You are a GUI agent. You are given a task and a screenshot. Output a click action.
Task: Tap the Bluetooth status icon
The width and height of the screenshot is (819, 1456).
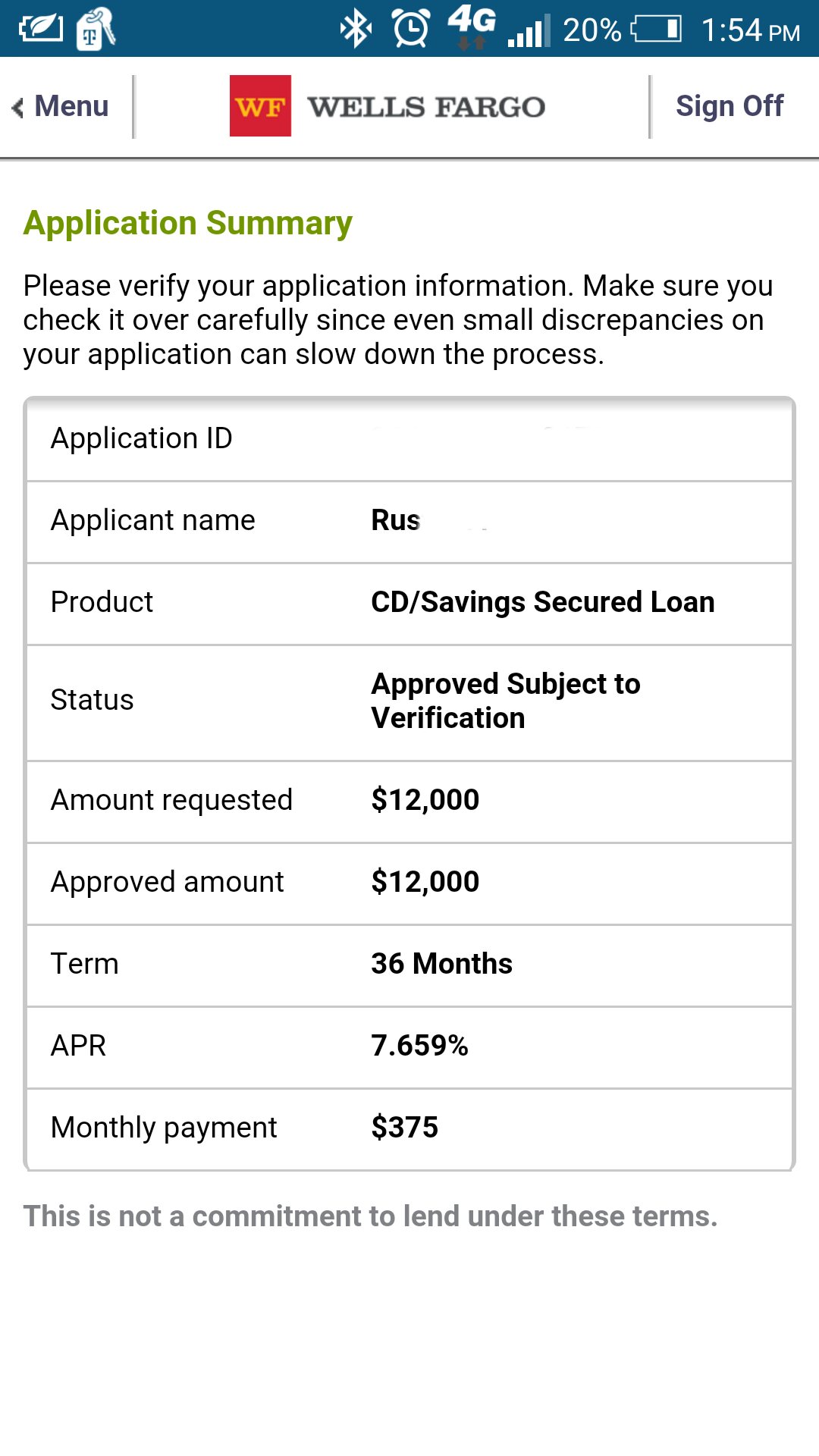(x=355, y=29)
